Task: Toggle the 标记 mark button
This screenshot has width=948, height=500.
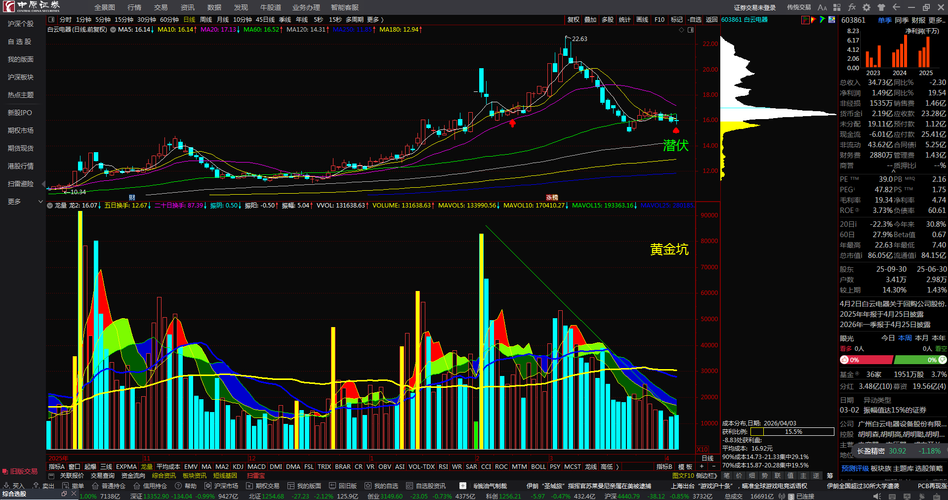Action: point(677,19)
